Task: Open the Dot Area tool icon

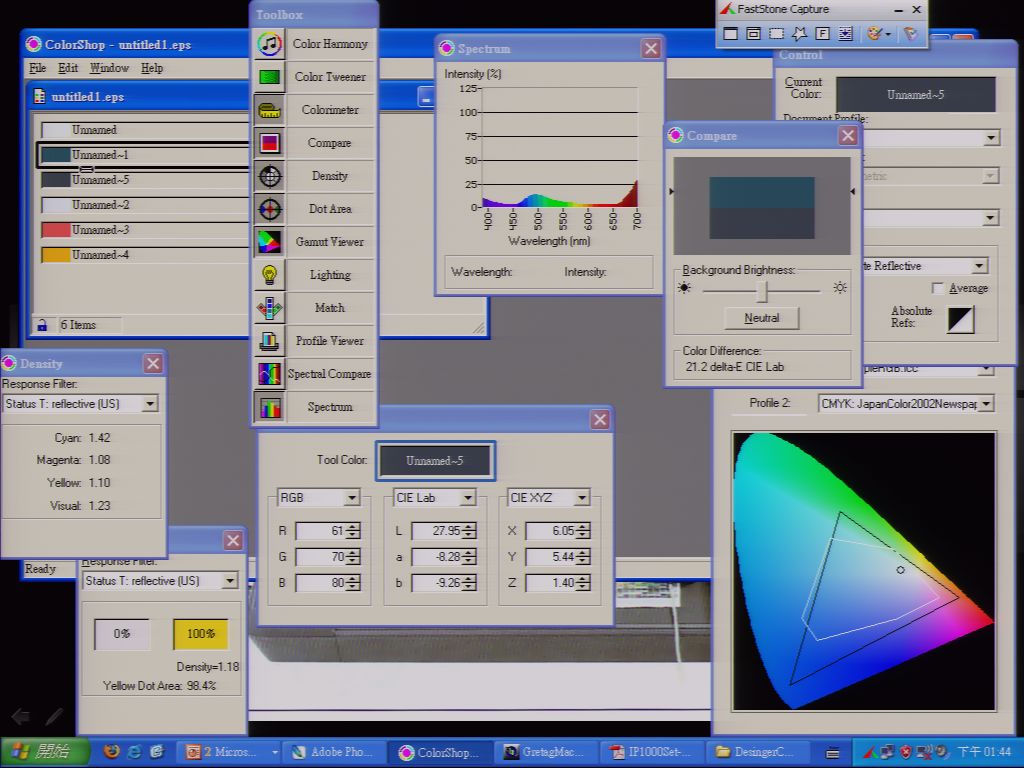Action: [x=269, y=209]
